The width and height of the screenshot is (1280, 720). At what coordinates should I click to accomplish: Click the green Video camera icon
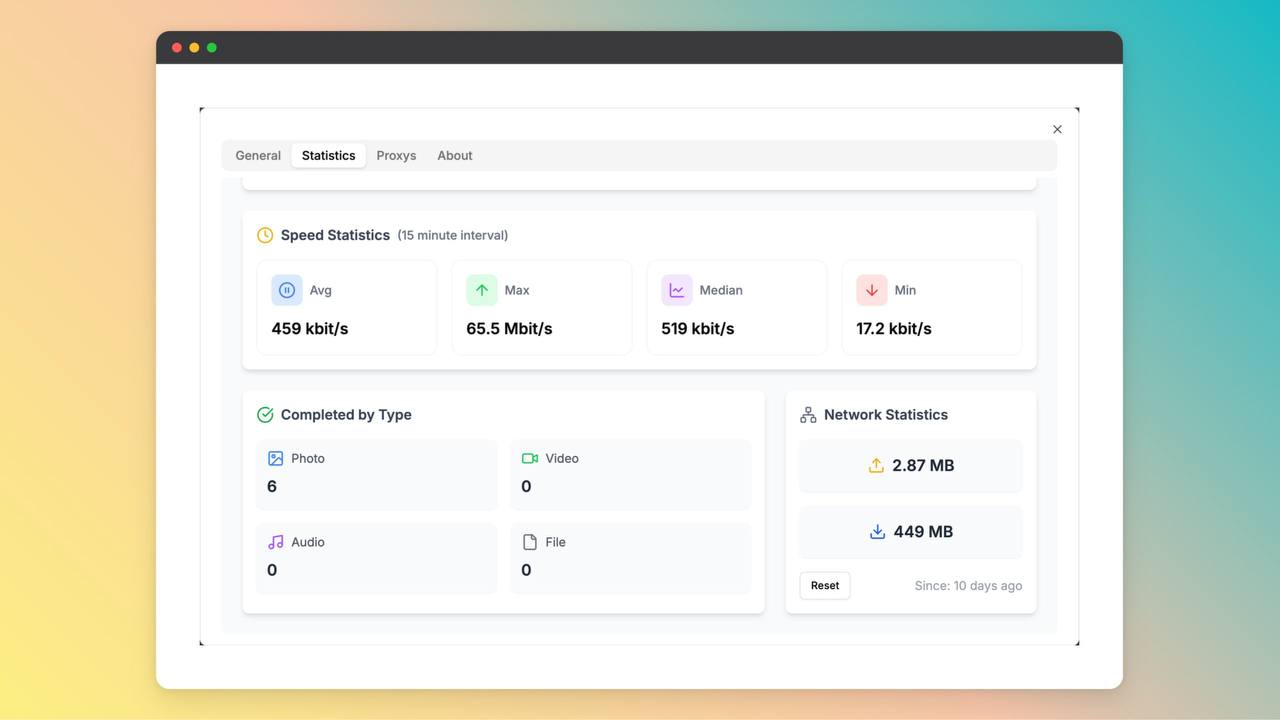530,458
